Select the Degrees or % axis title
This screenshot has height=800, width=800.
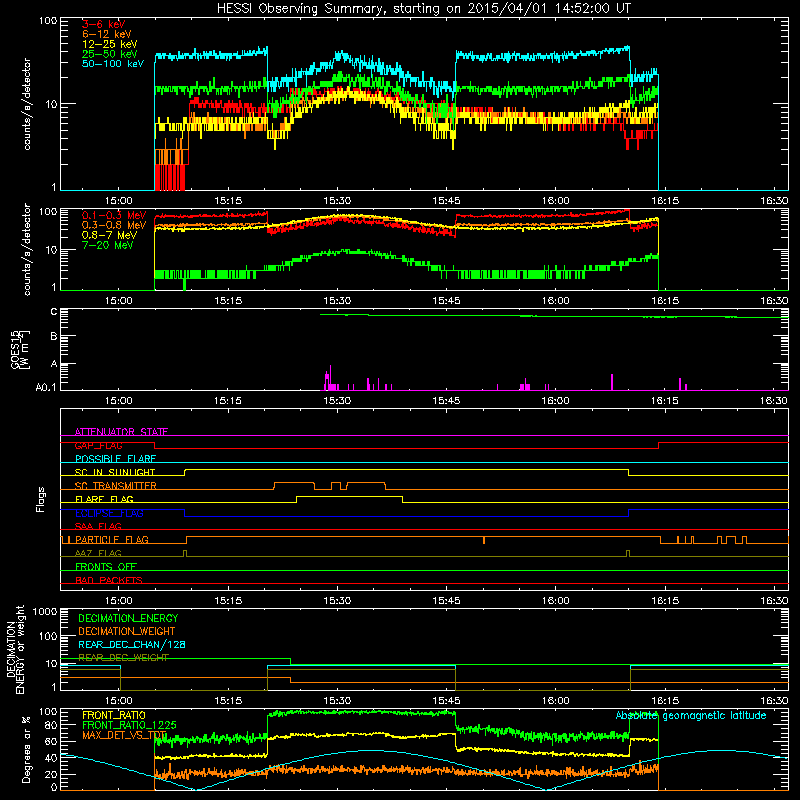click(26, 749)
